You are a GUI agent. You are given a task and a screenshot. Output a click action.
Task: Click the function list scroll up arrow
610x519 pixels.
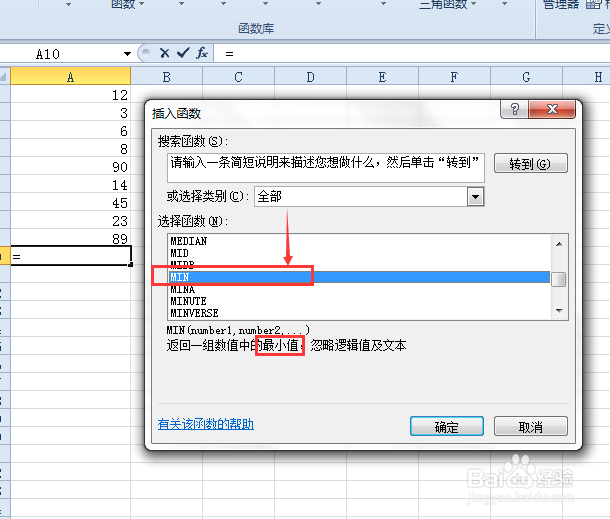559,244
